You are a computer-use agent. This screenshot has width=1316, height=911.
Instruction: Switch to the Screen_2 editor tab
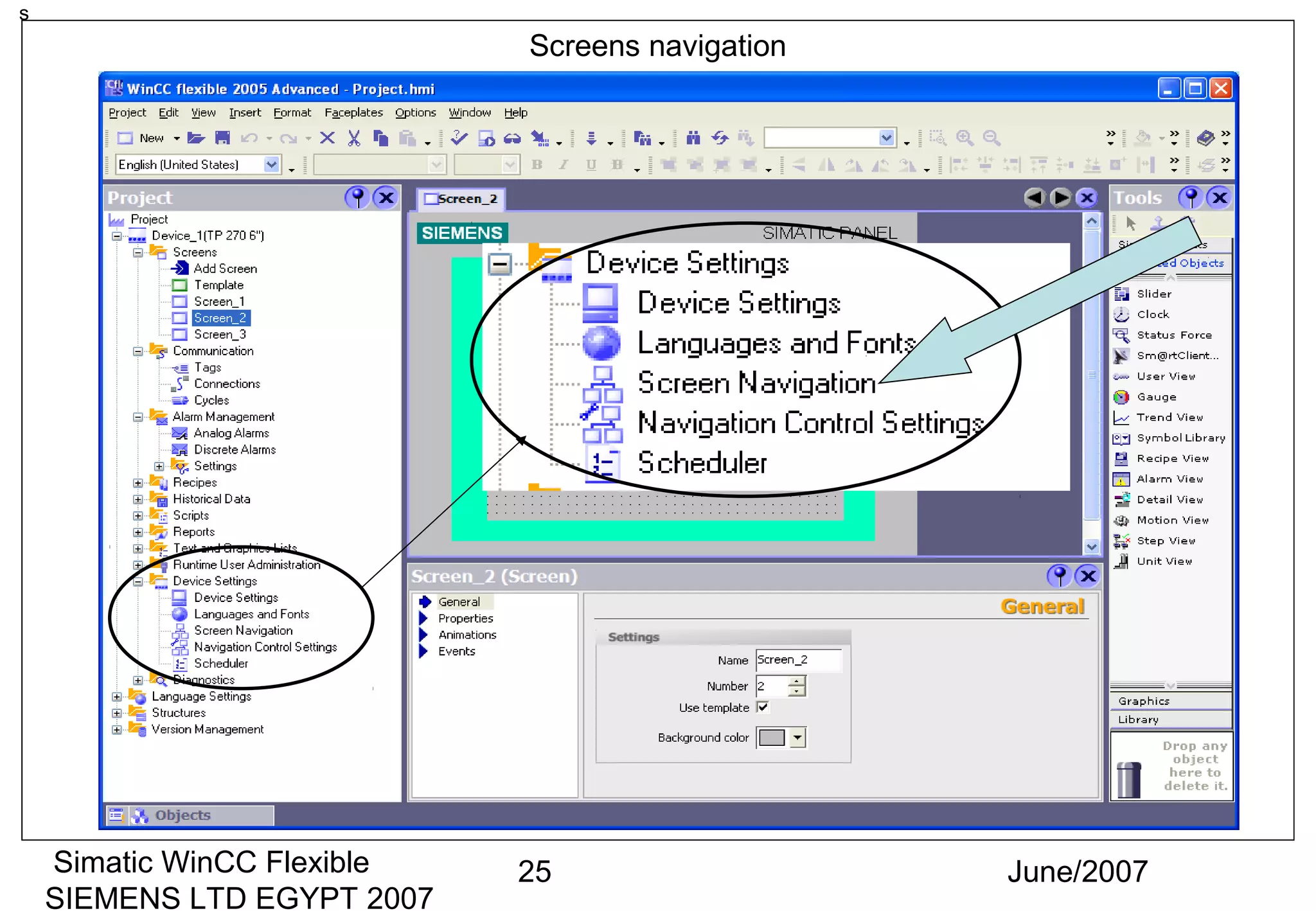[461, 199]
